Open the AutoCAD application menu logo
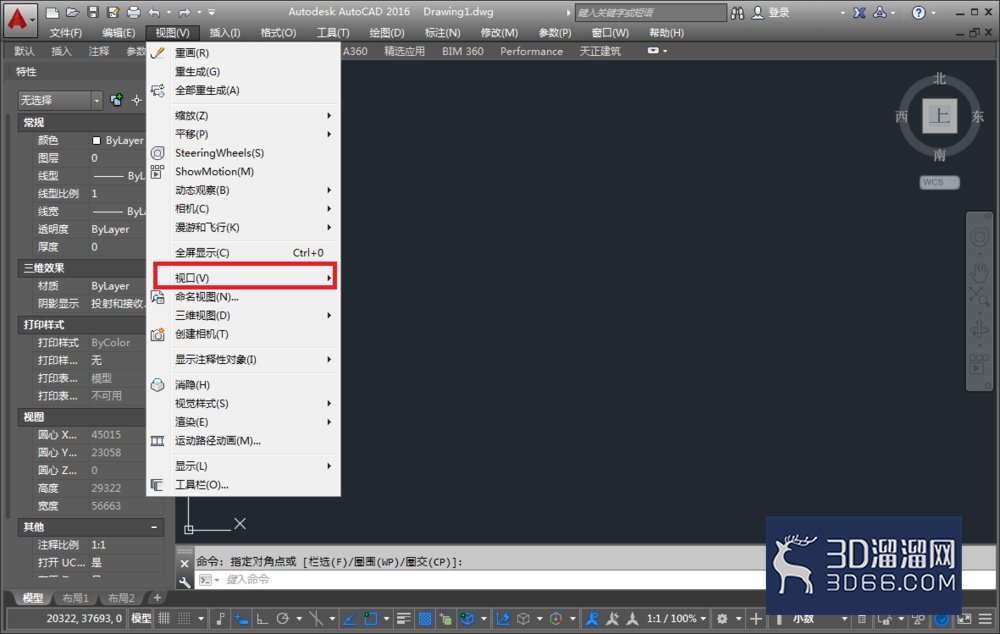 [18, 18]
